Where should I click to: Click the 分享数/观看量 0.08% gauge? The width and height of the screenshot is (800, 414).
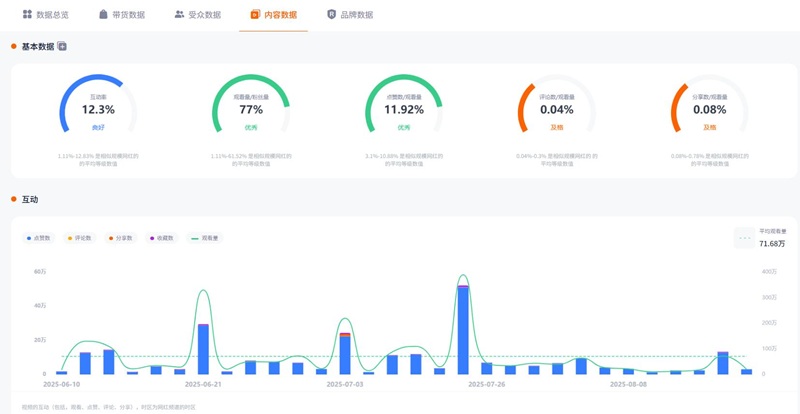tap(709, 109)
